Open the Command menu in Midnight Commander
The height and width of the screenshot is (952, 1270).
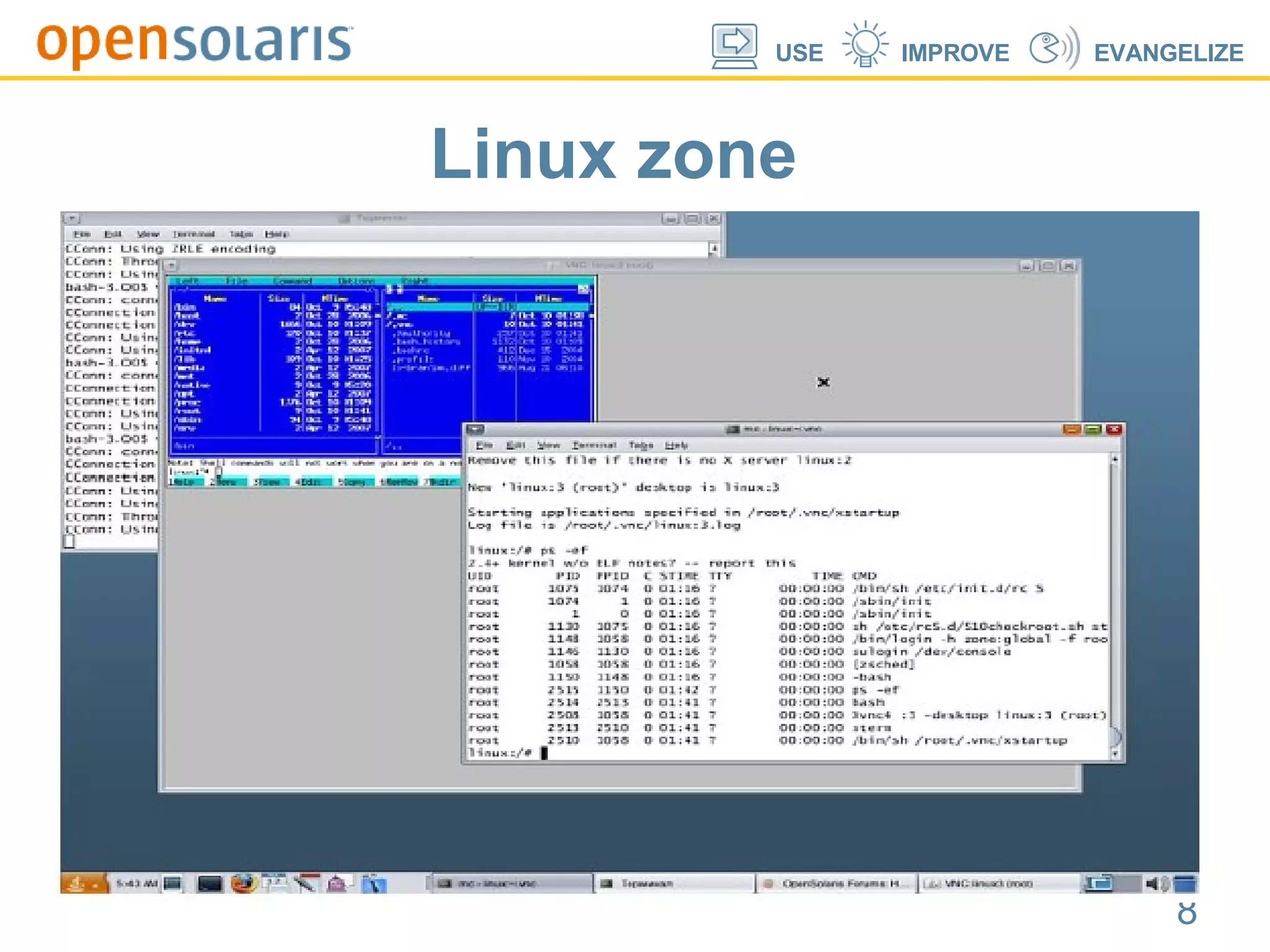[x=293, y=281]
